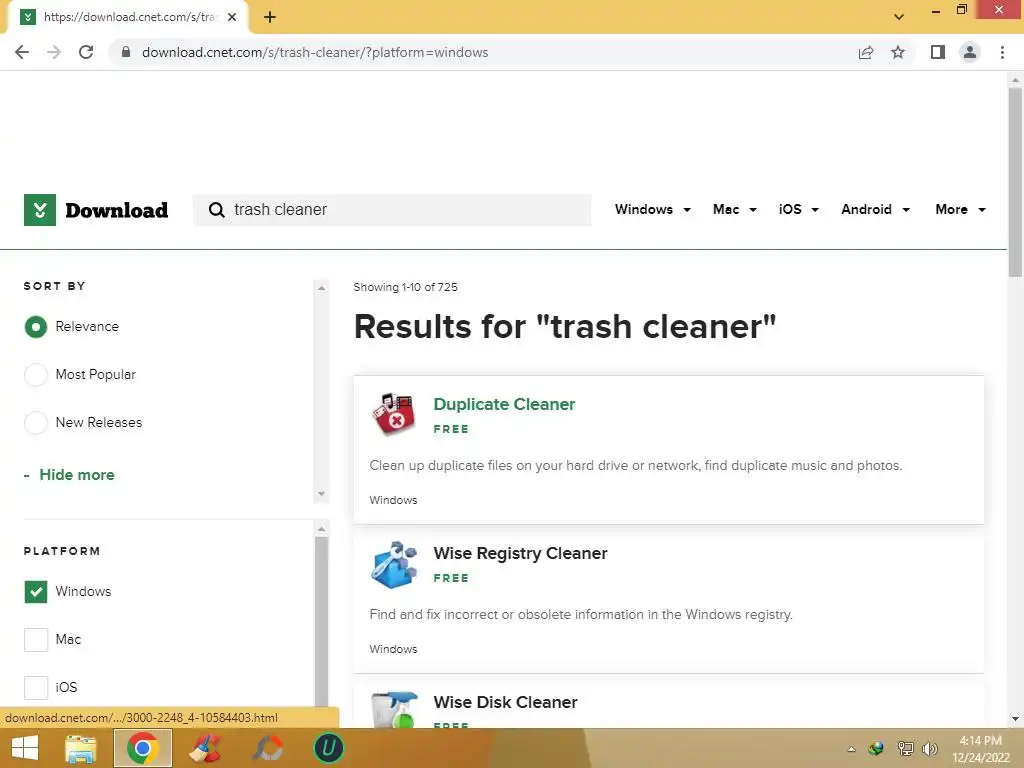Viewport: 1024px width, 768px height.
Task: Check the Mac platform filter
Action: pos(36,639)
